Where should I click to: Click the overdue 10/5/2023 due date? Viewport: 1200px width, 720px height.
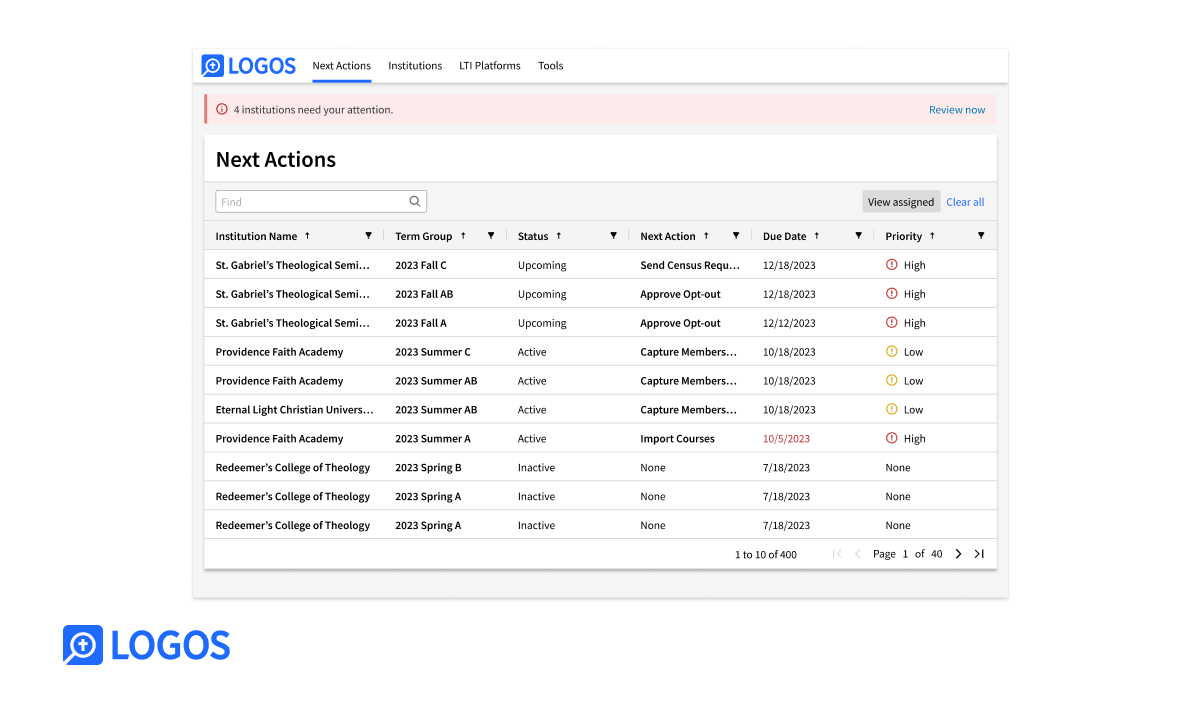point(786,439)
